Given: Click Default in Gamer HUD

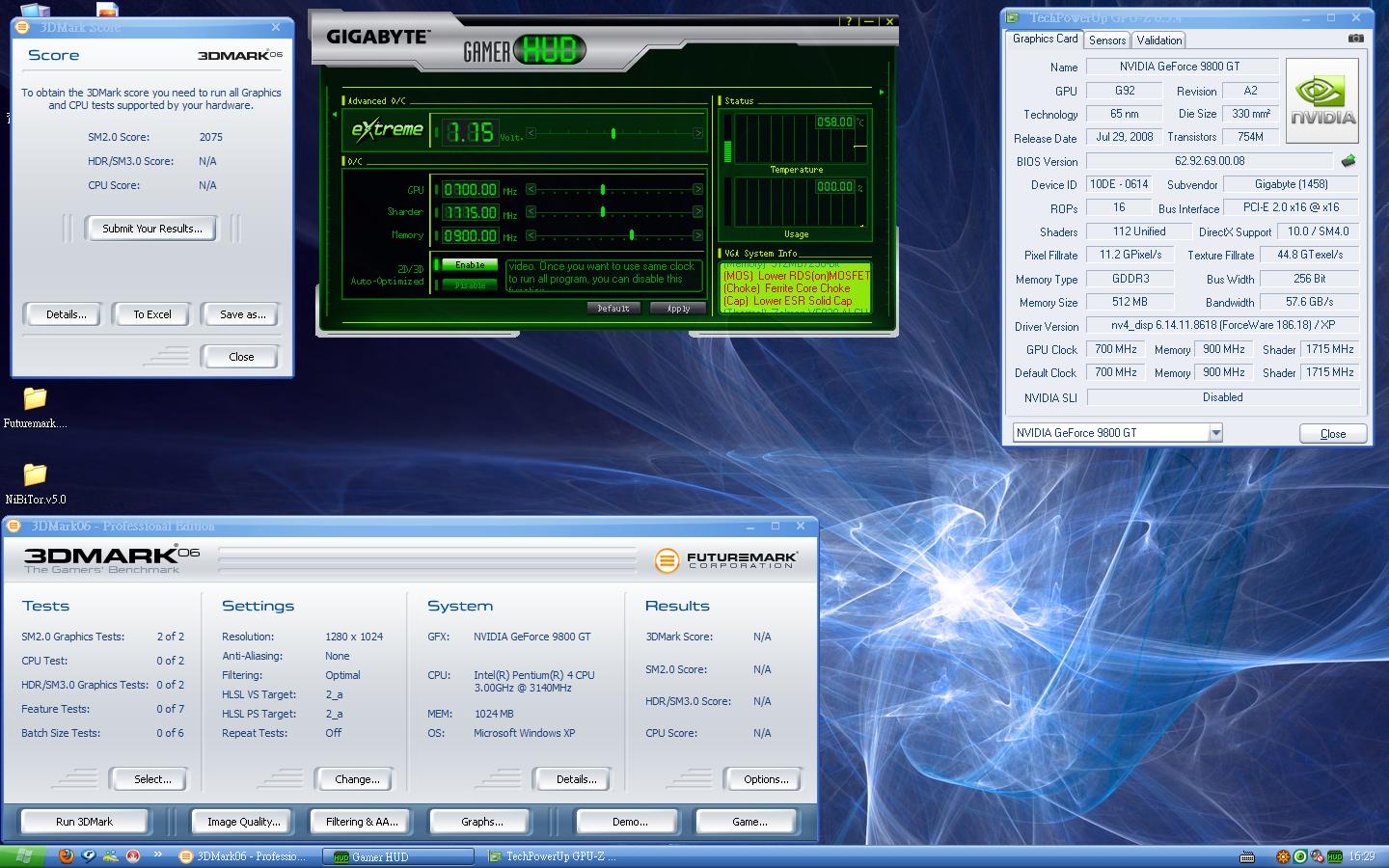Looking at the screenshot, I should (x=613, y=309).
